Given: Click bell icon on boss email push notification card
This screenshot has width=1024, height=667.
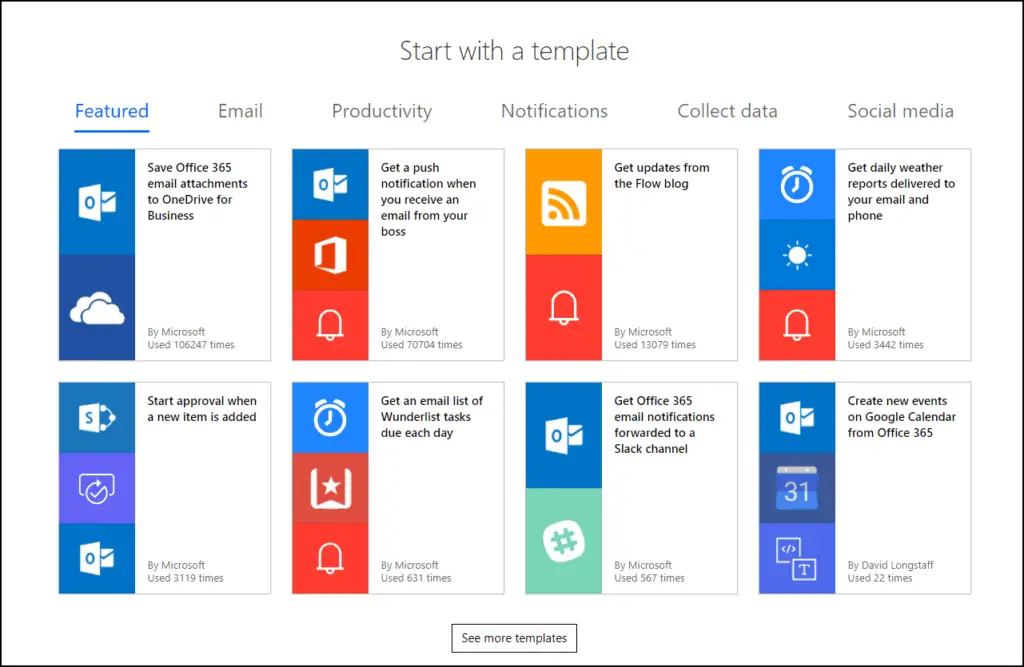Looking at the screenshot, I should (330, 325).
